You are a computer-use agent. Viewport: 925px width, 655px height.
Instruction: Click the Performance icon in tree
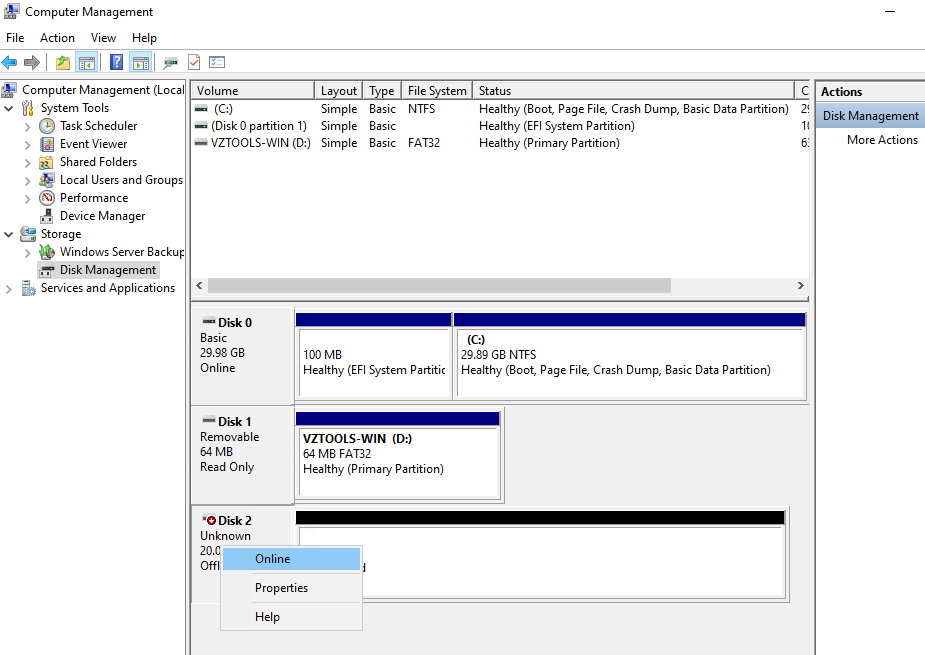pos(47,198)
